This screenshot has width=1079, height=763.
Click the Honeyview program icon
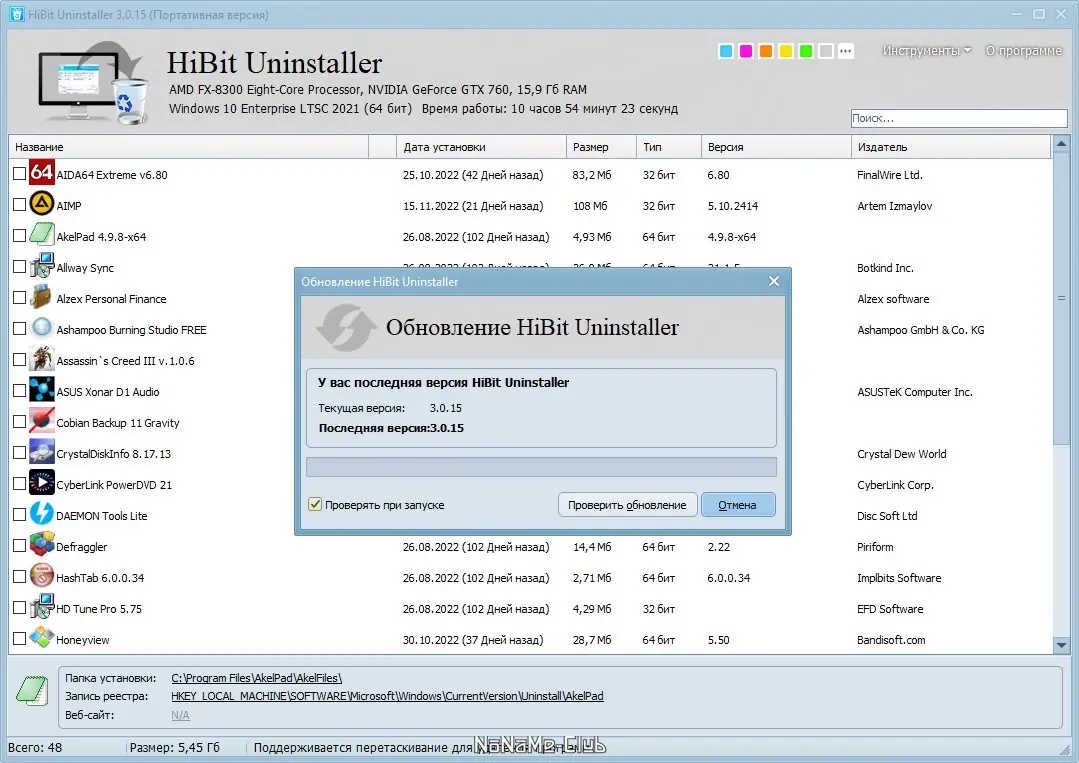[x=41, y=637]
